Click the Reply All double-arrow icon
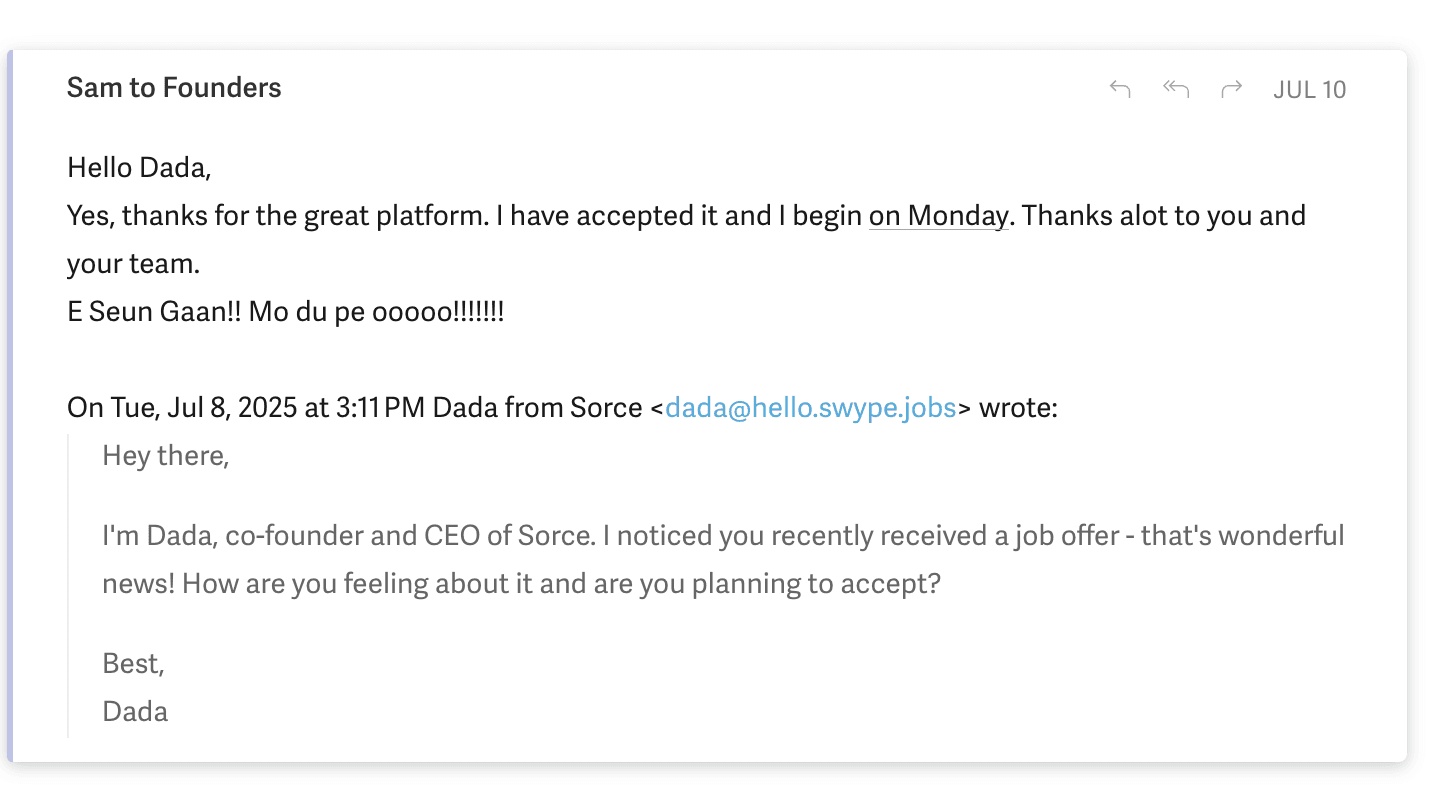 coord(1176,89)
